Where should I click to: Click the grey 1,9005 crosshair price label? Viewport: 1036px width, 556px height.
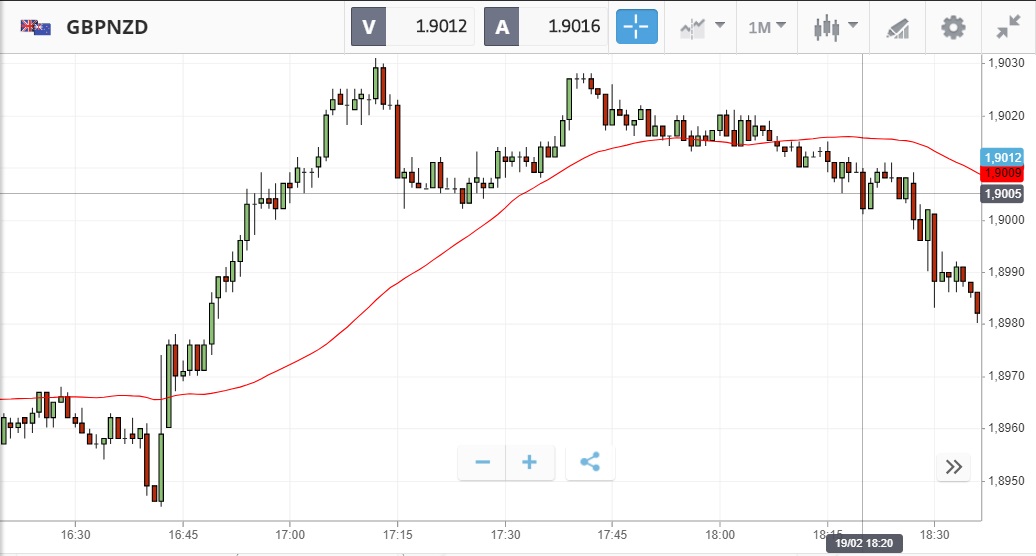tap(1003, 194)
